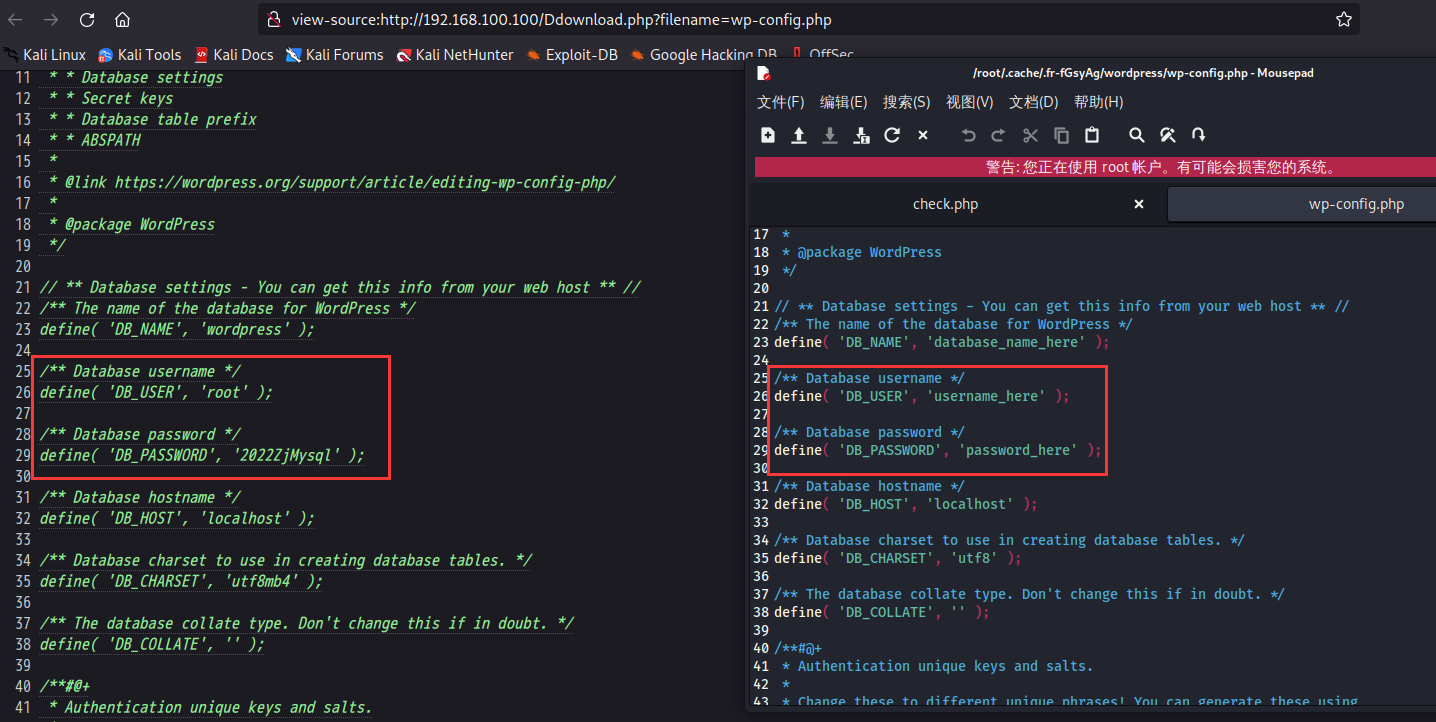Bookmark this page with the star
This screenshot has width=1436, height=722.
coord(1344,19)
